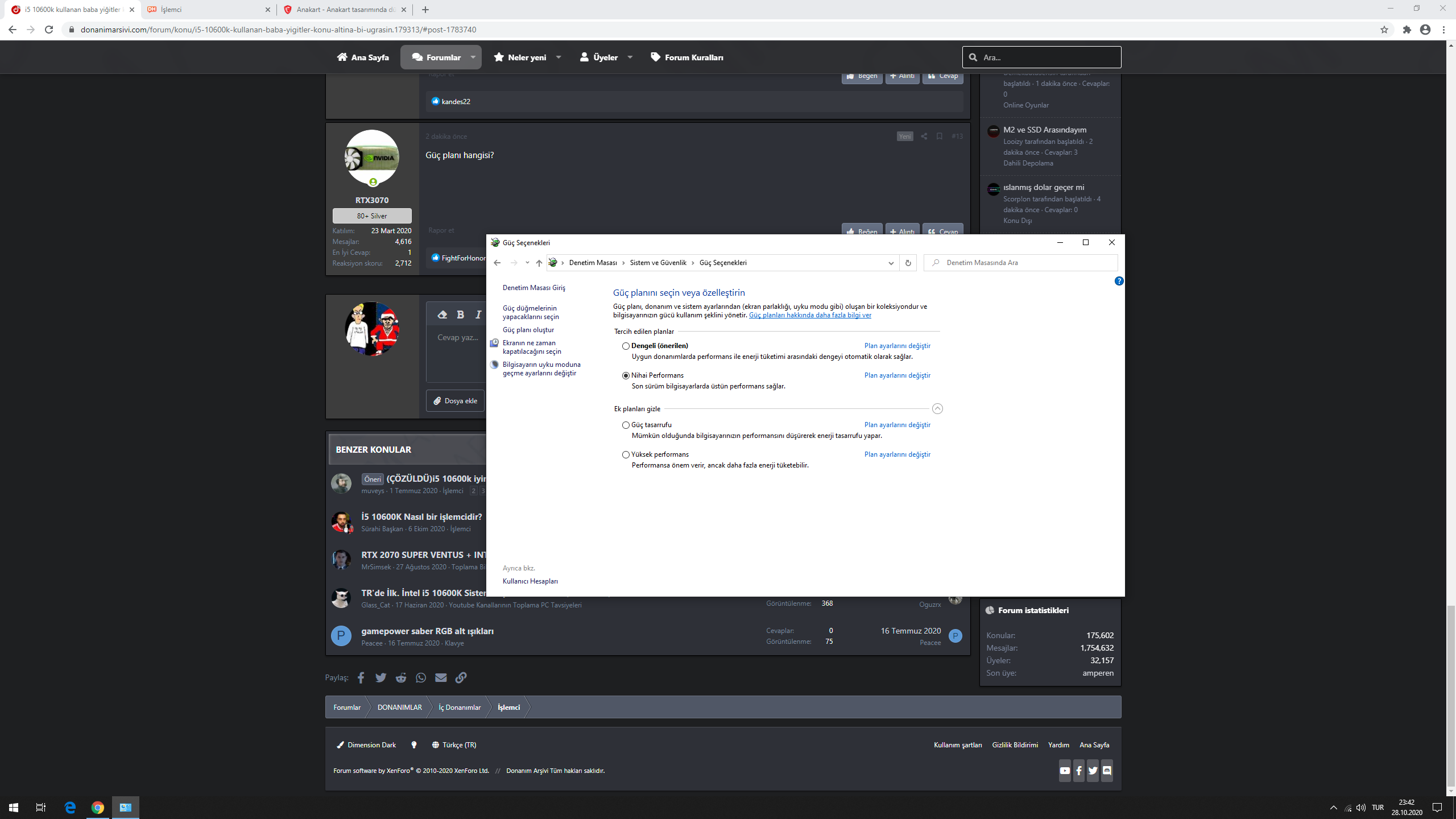Click the copy link share icon
The width and height of the screenshot is (1456, 819).
[x=461, y=677]
